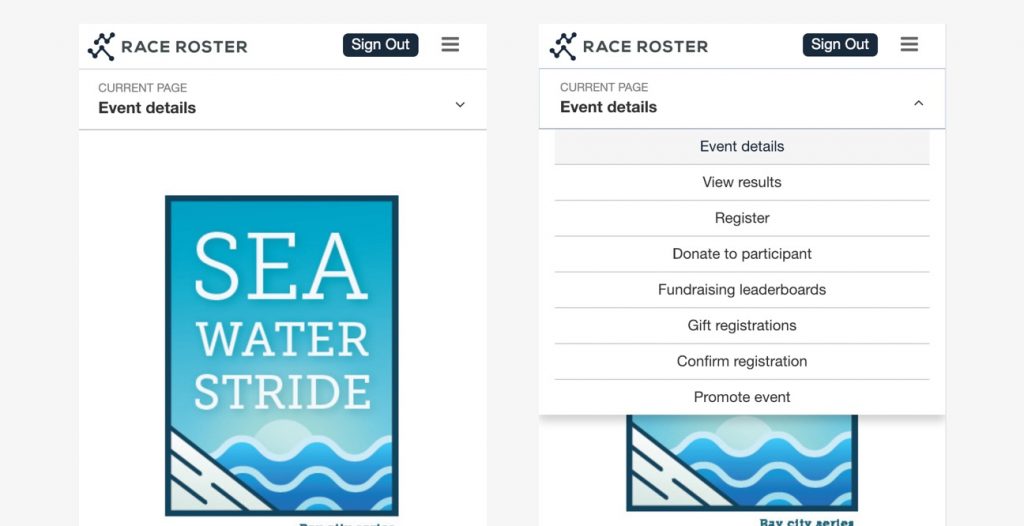Select Confirm registration option
This screenshot has width=1024, height=526.
(741, 362)
